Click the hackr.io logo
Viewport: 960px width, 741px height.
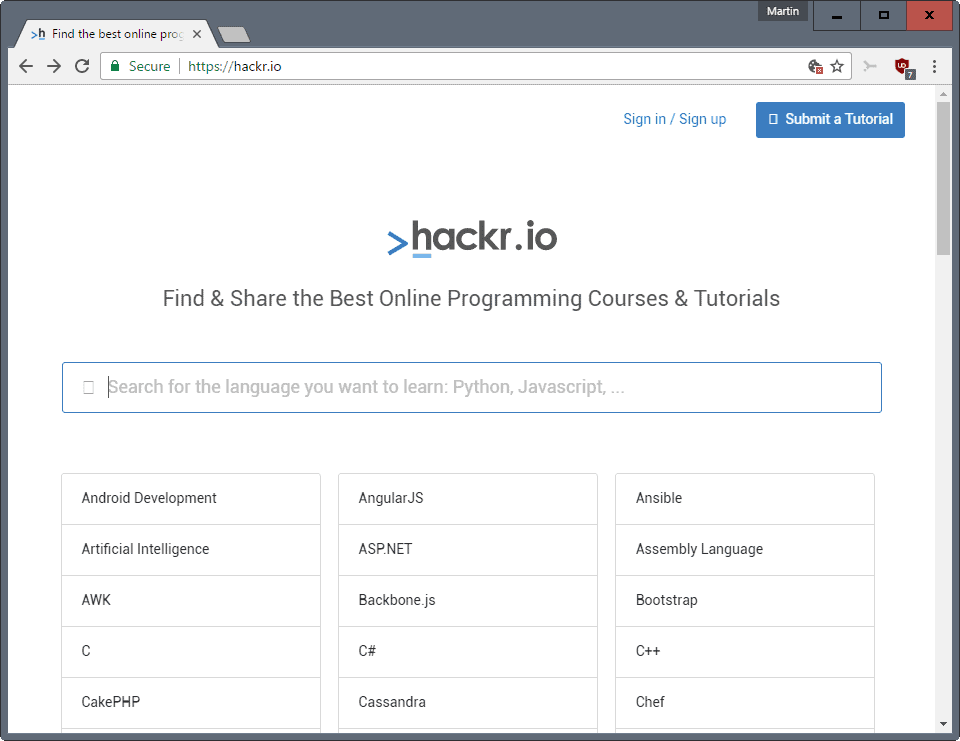coord(472,238)
